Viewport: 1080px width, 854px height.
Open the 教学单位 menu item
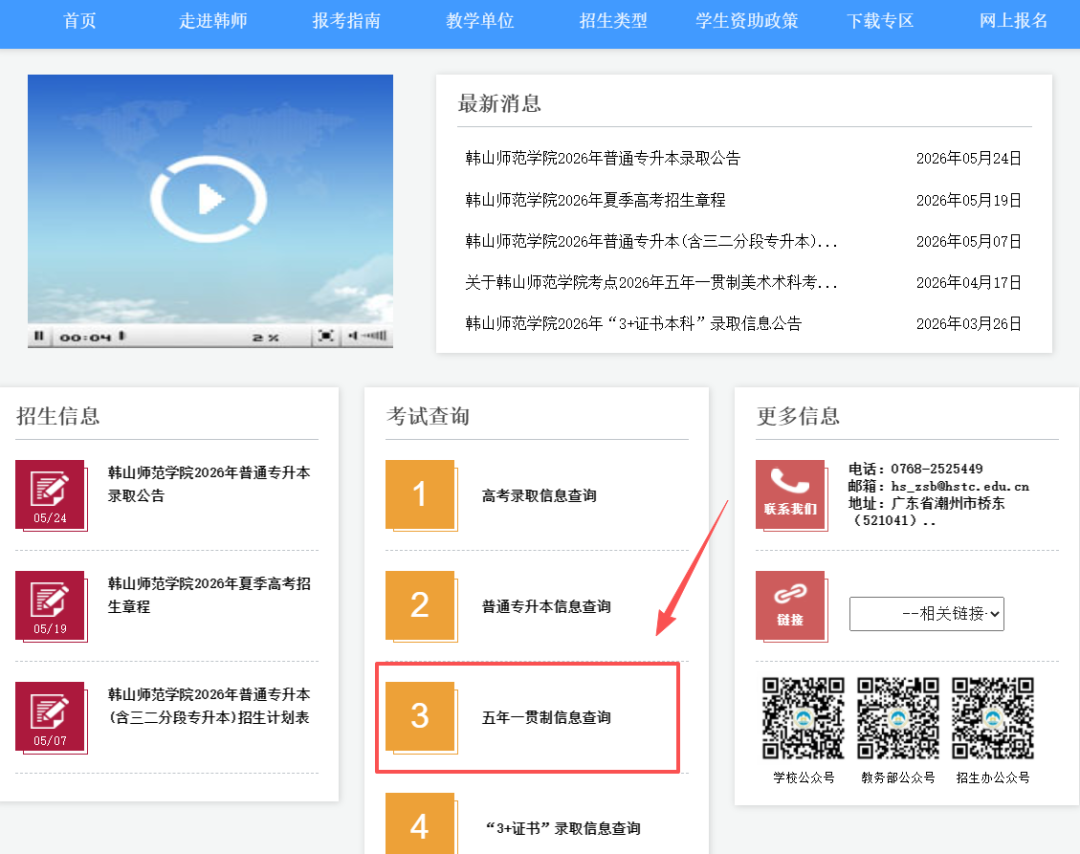point(480,21)
